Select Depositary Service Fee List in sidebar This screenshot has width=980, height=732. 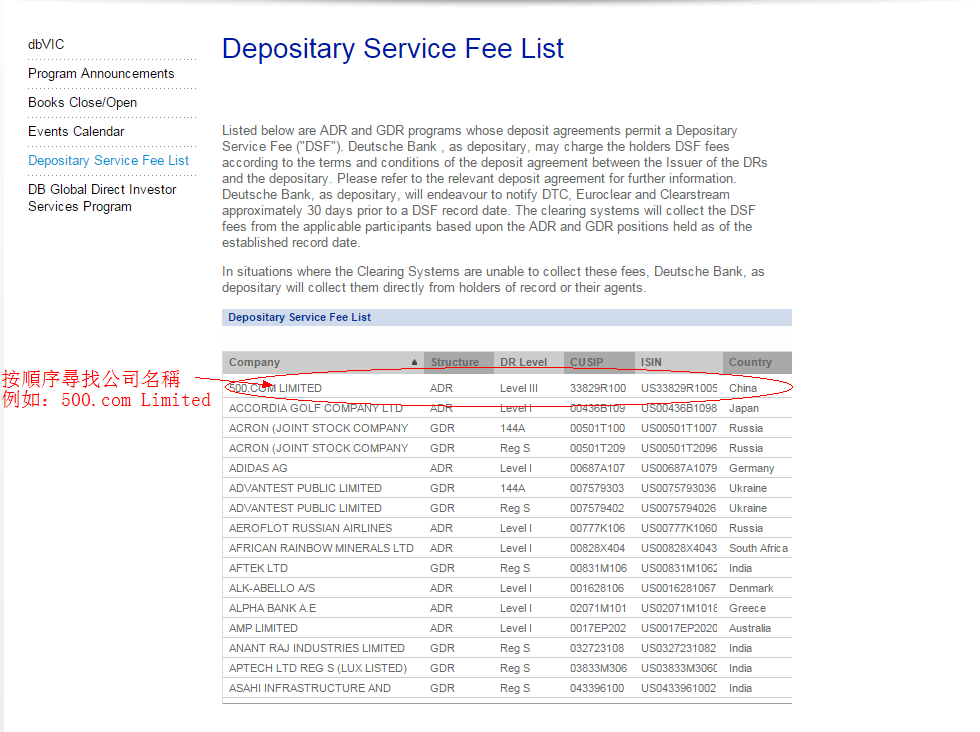click(108, 161)
